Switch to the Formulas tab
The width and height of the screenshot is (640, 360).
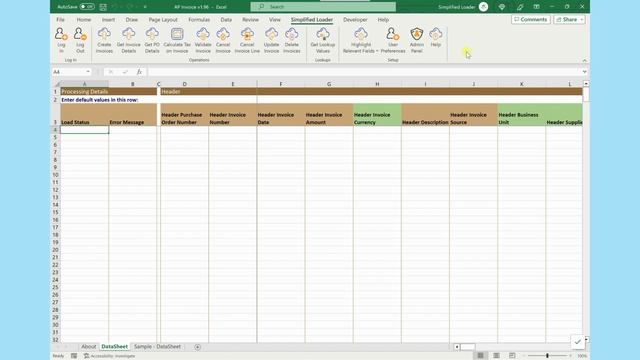pos(199,20)
